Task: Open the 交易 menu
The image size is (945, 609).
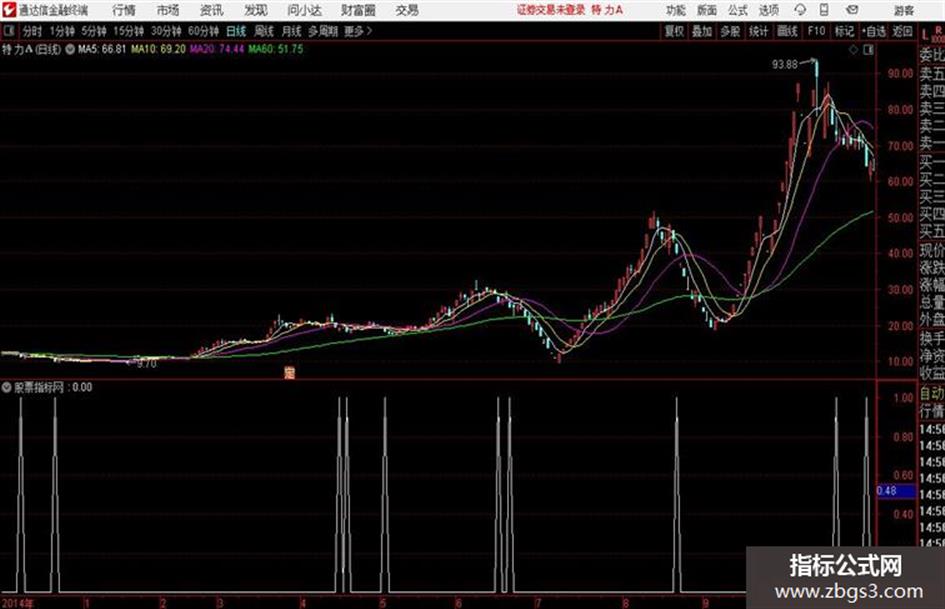Action: click(407, 10)
